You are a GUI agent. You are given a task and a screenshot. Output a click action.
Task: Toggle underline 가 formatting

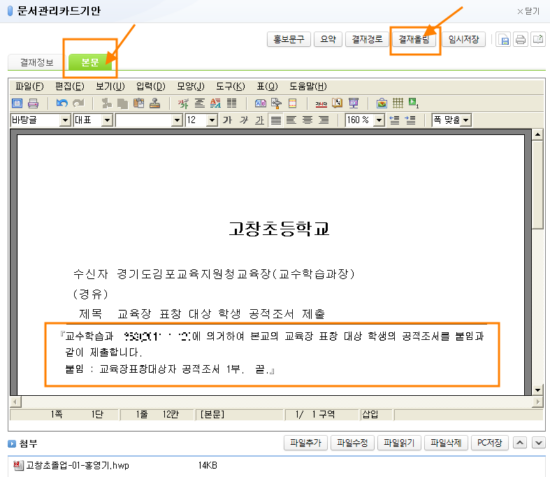click(x=260, y=120)
